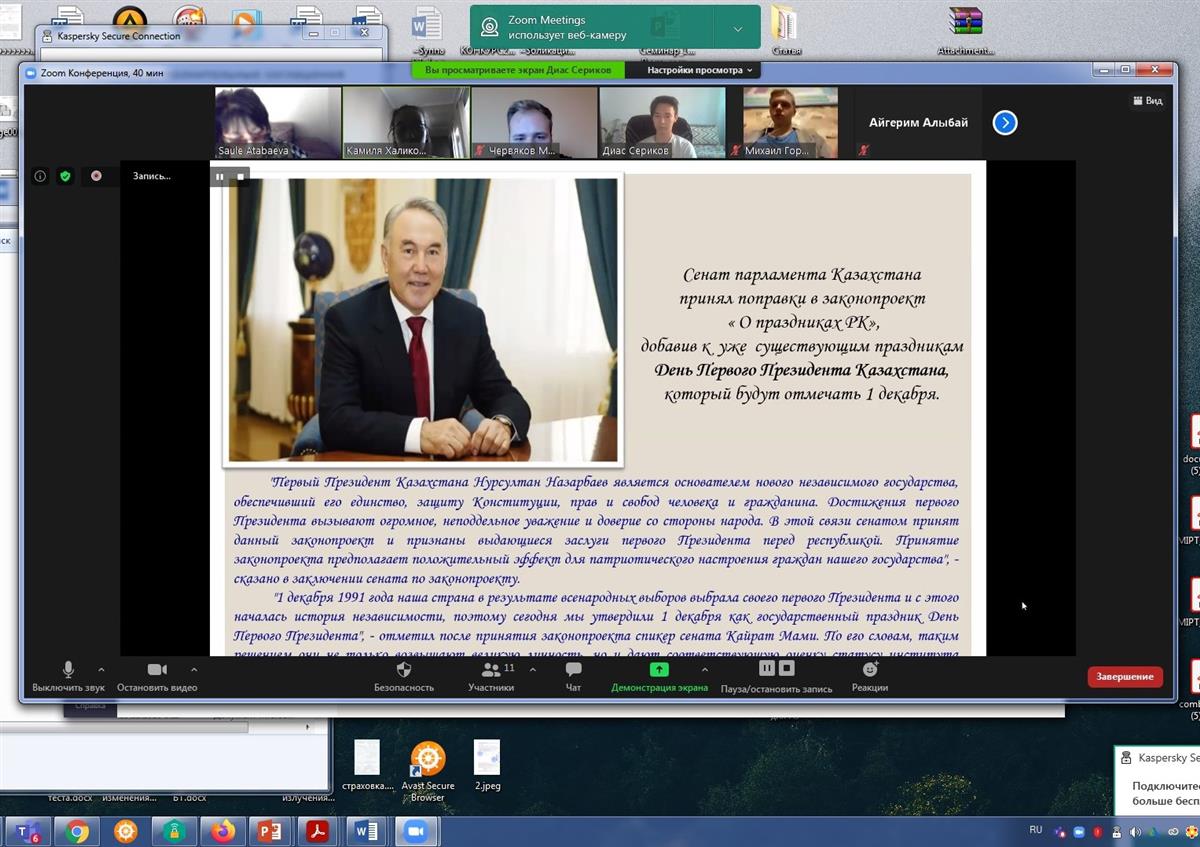Screen dimensions: 1200x847
Task: Turn off camera with Остановить видео
Action: 157,670
